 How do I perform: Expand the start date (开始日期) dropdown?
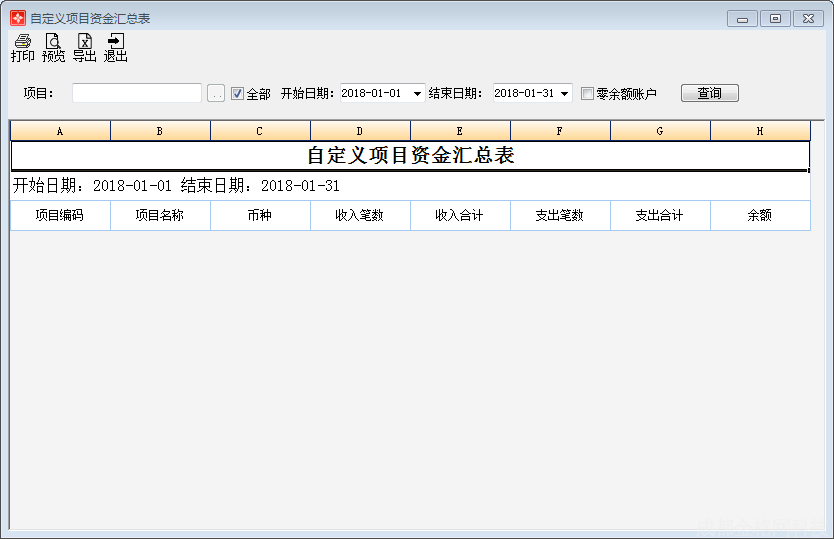[x=417, y=94]
